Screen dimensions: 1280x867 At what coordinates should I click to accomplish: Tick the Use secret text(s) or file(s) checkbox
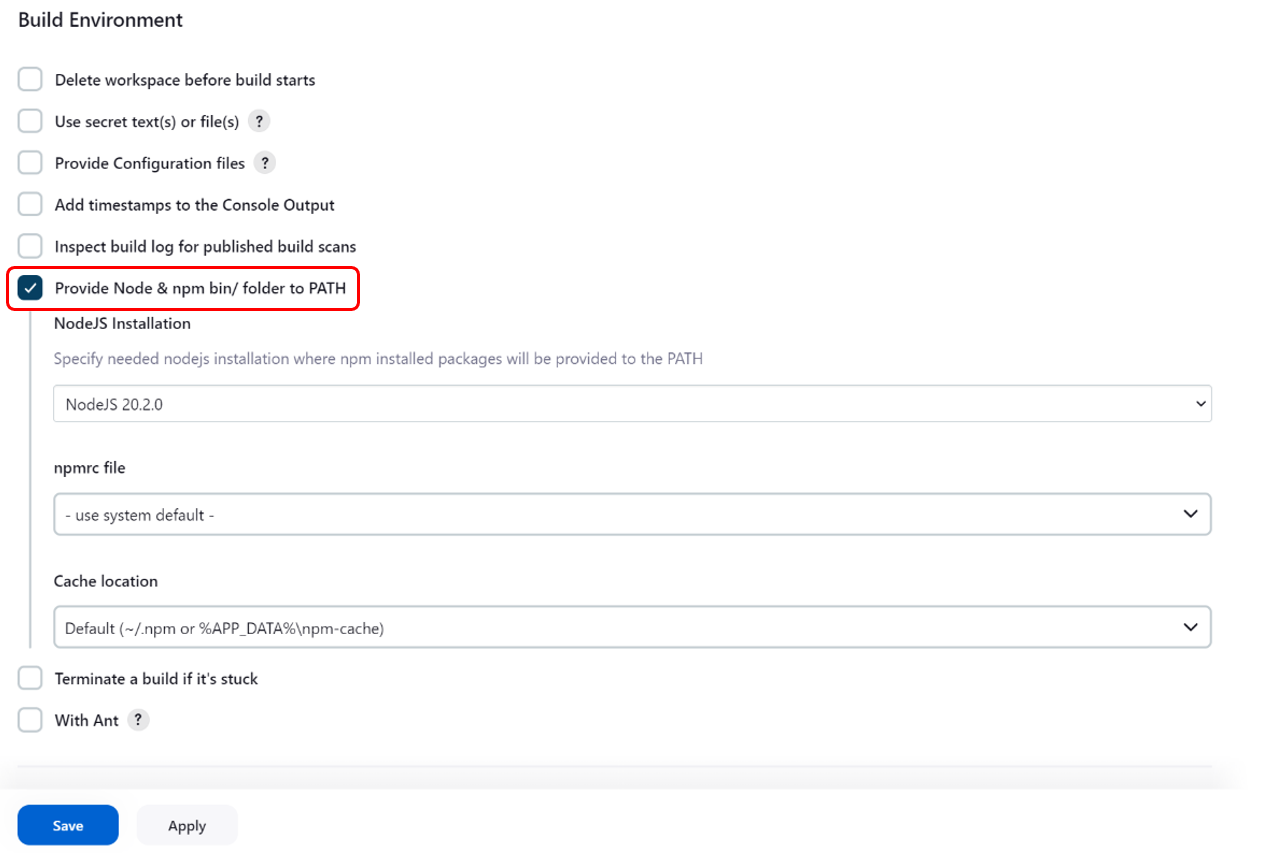30,122
